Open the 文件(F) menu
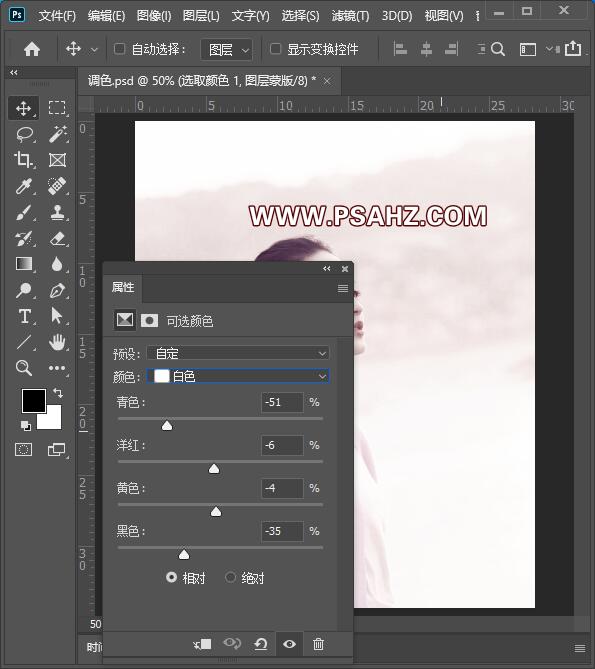Image resolution: width=595 pixels, height=669 pixels. (57, 16)
